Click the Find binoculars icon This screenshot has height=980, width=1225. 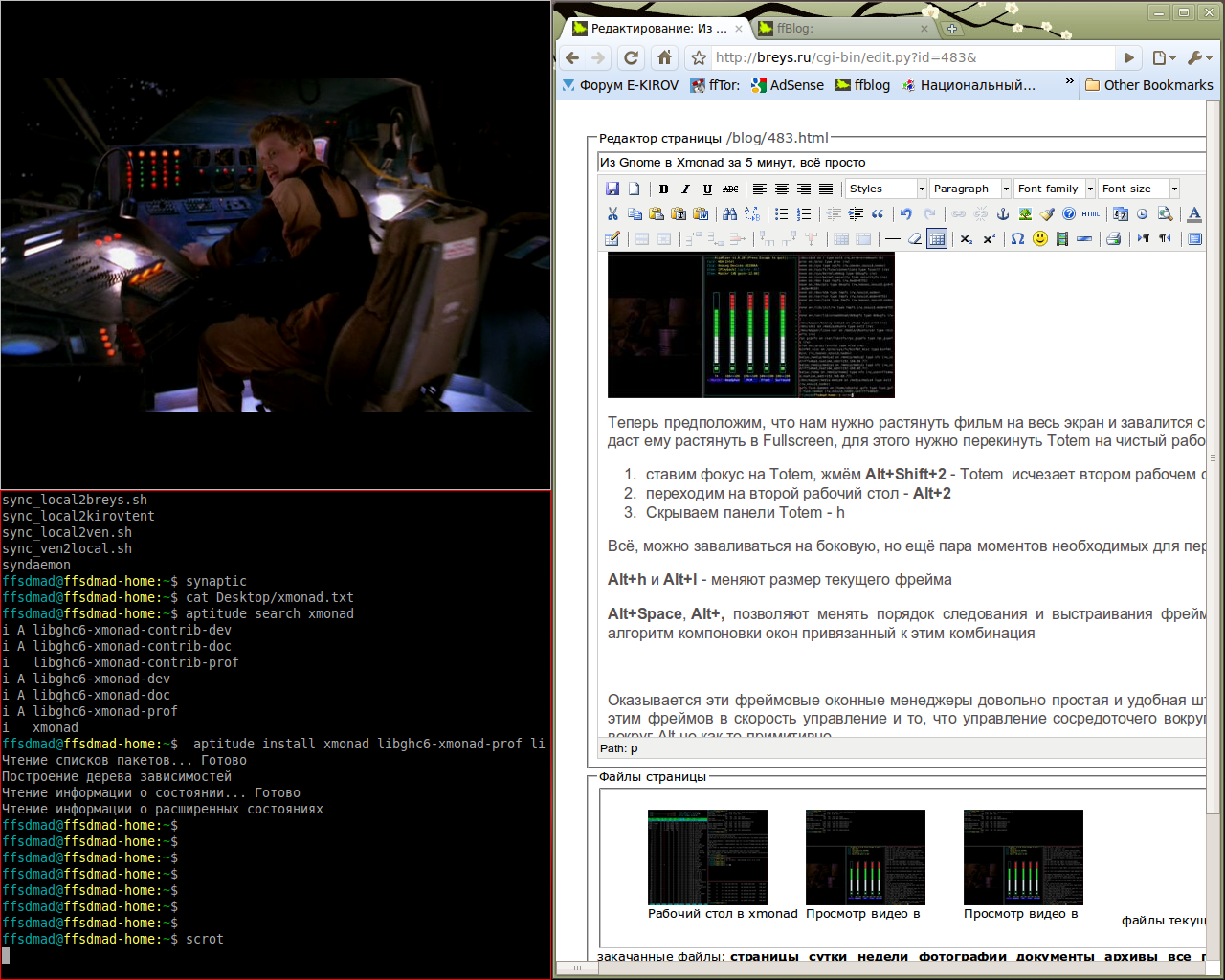[729, 213]
